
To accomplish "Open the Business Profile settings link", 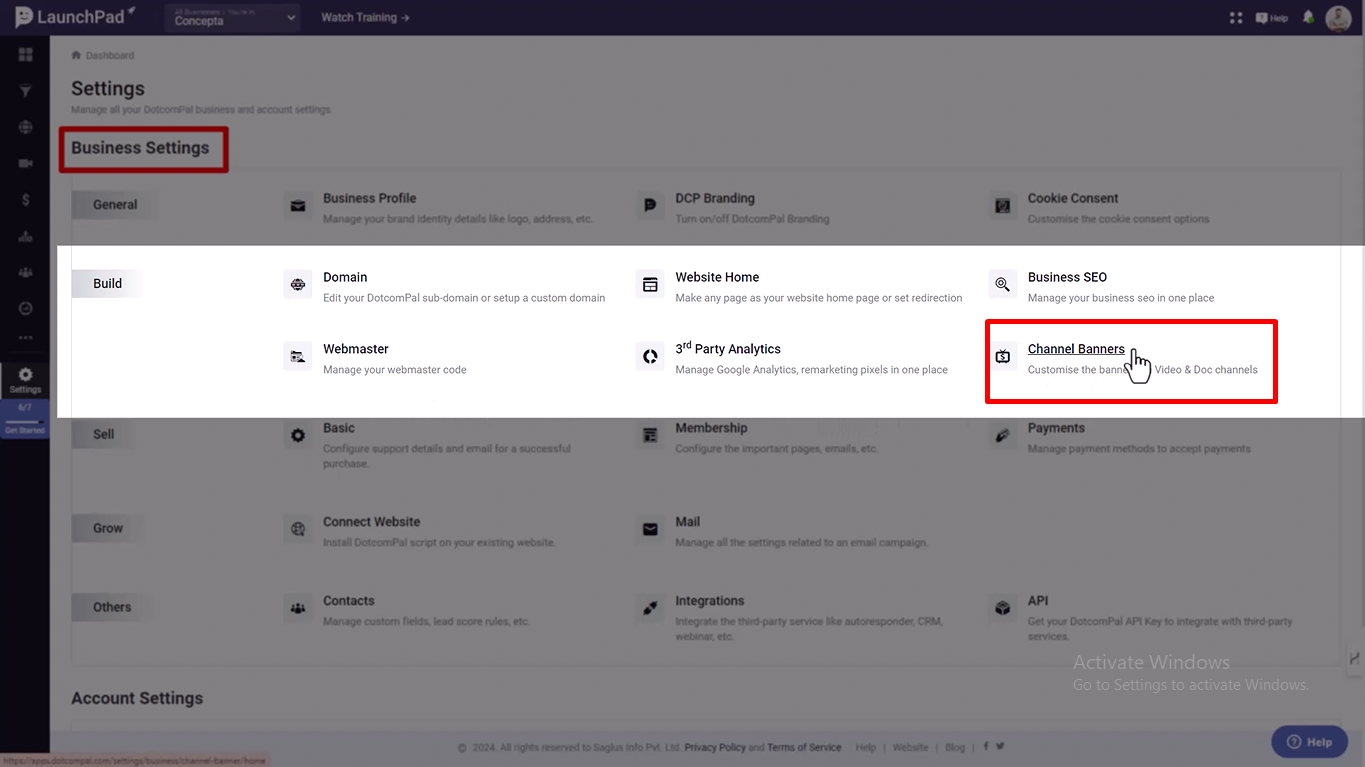I will (x=369, y=198).
